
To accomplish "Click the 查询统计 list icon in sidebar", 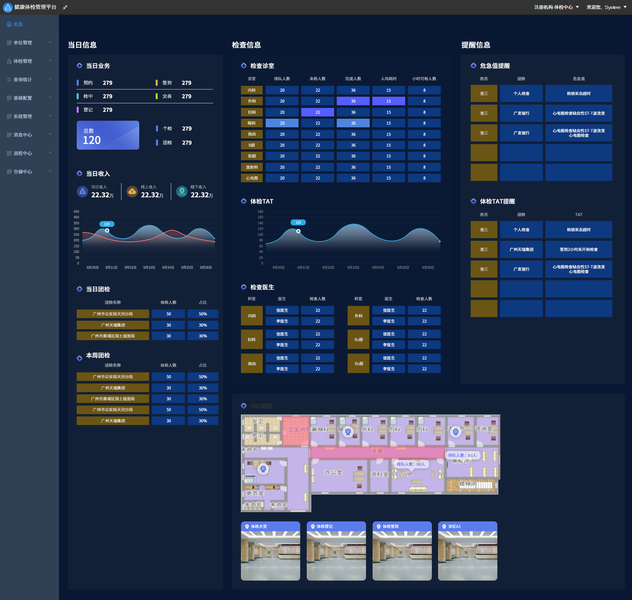I will [x=9, y=79].
